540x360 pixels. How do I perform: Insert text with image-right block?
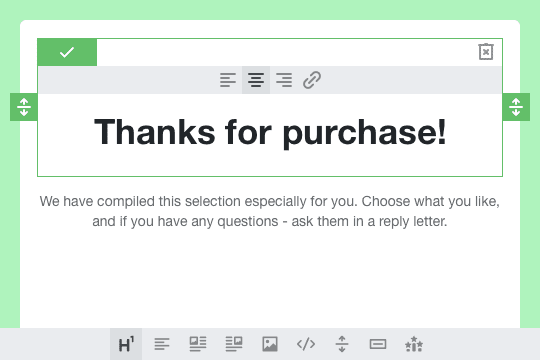coord(234,344)
